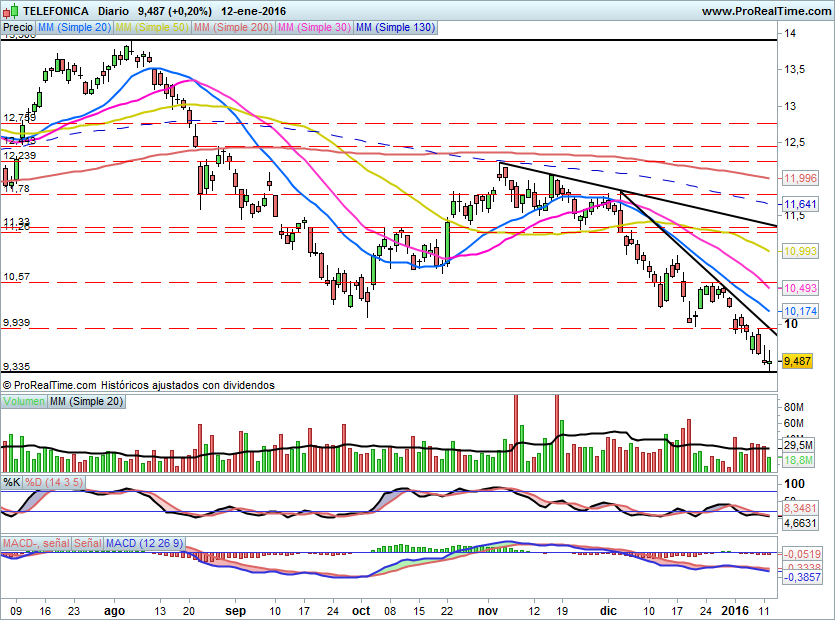The image size is (835, 620).
Task: Click the ago month label on time axis
Action: [x=114, y=611]
